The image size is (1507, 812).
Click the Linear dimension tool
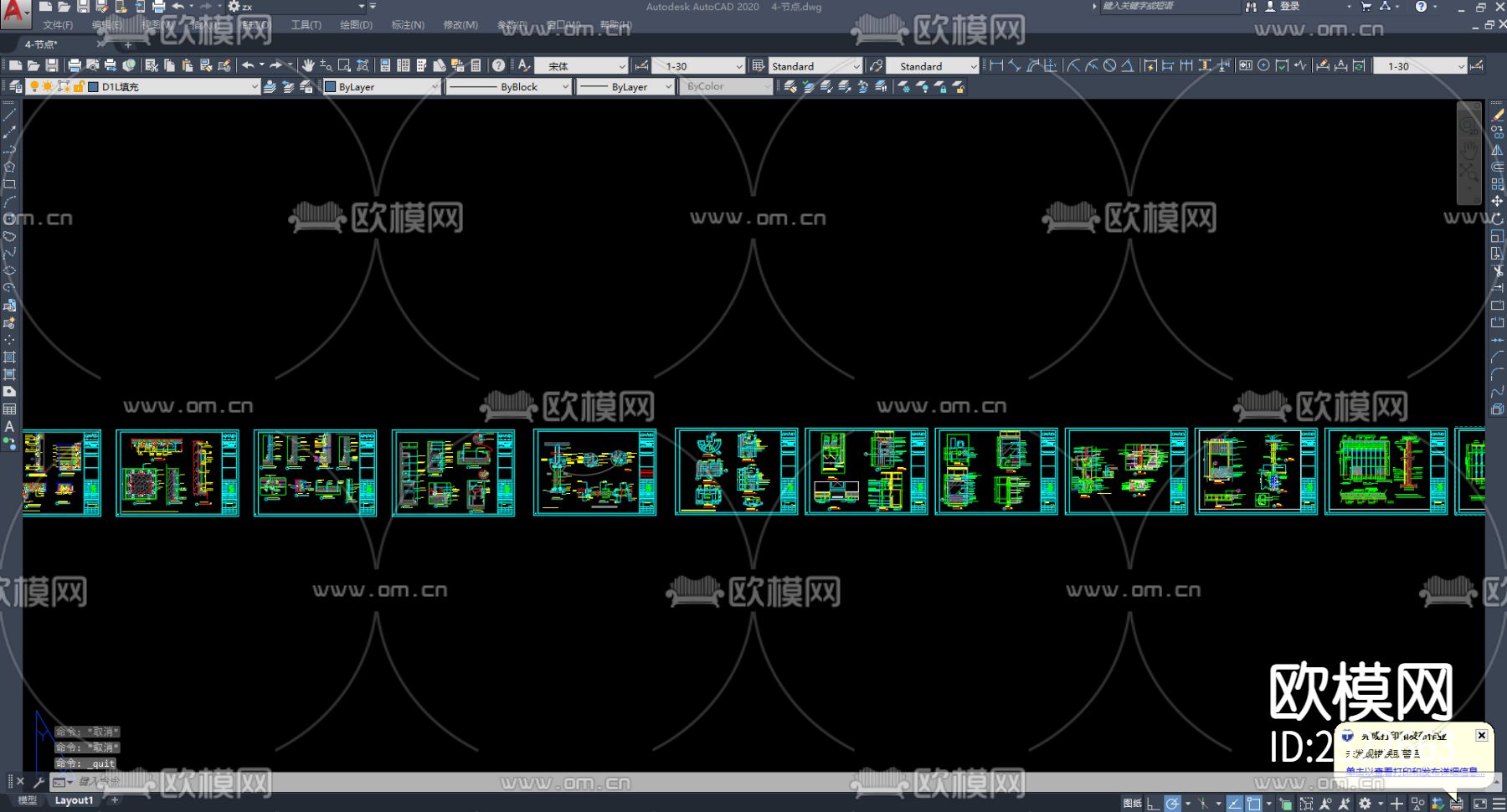click(996, 65)
